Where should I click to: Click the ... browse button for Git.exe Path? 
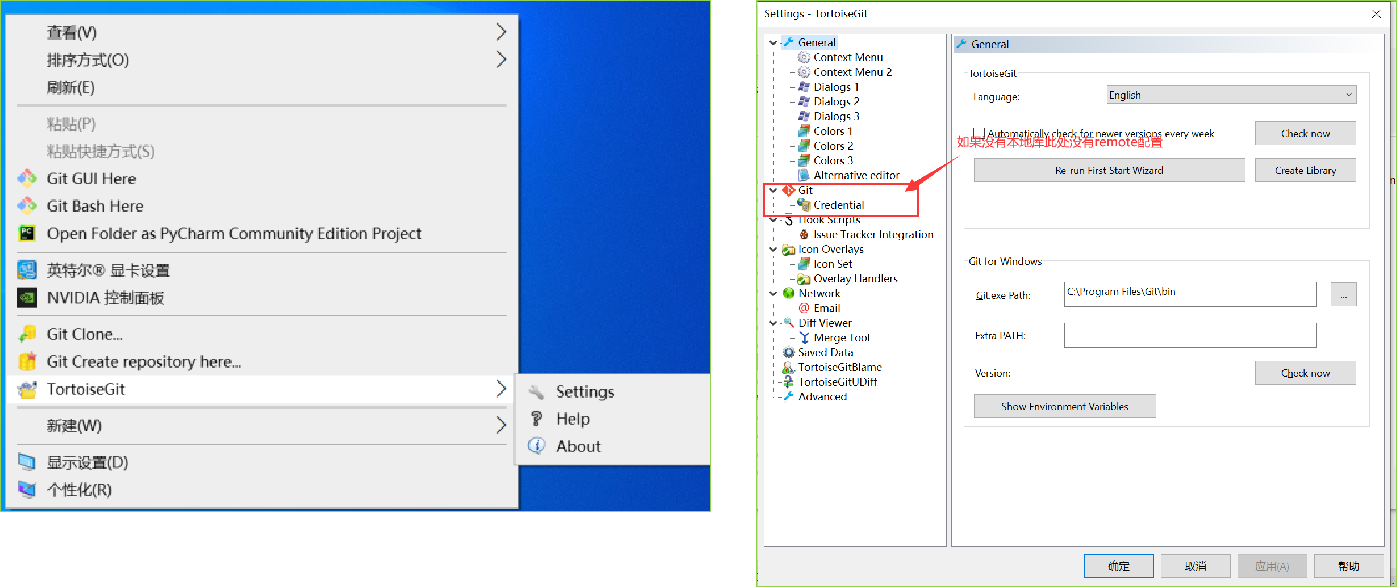(x=1344, y=294)
